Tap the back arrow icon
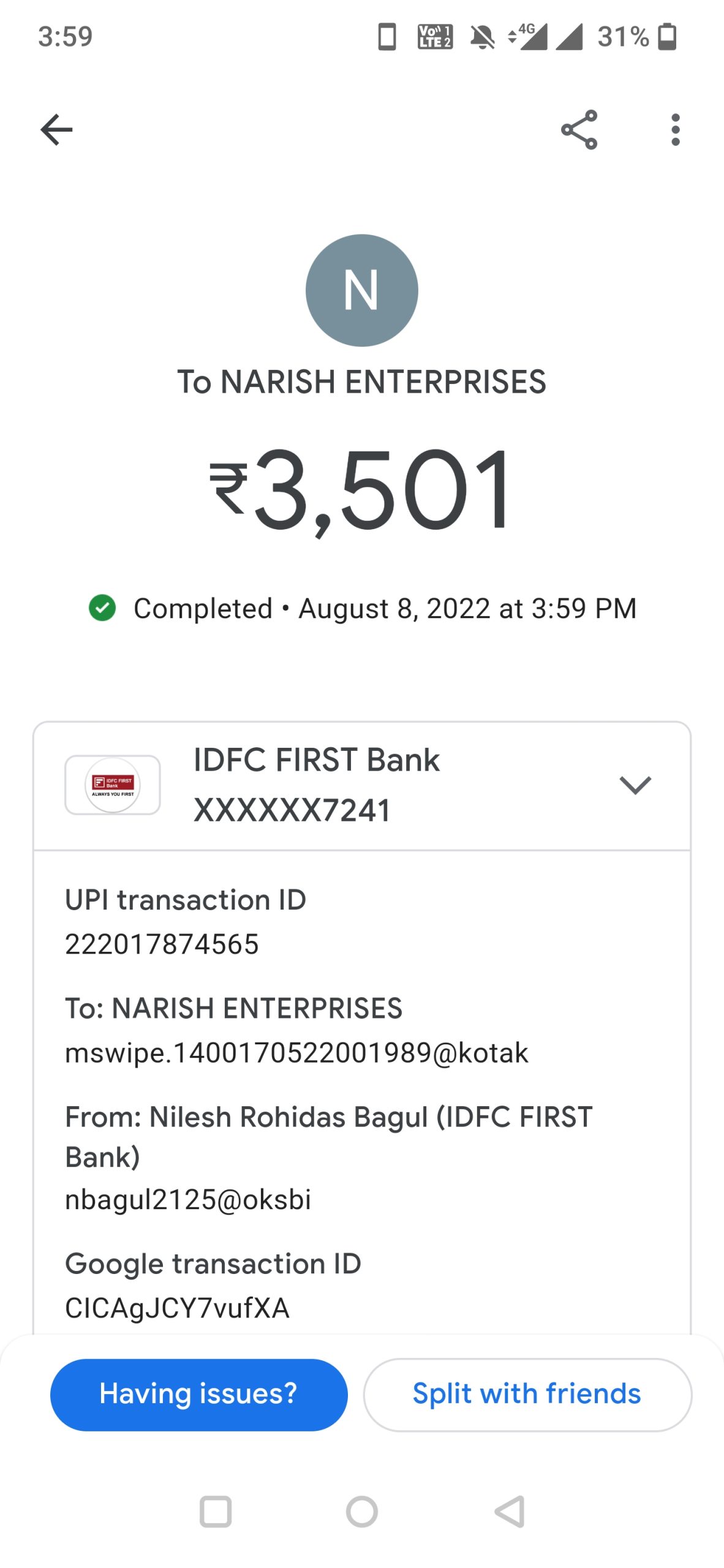Screen dimensions: 724x1568 tap(56, 130)
